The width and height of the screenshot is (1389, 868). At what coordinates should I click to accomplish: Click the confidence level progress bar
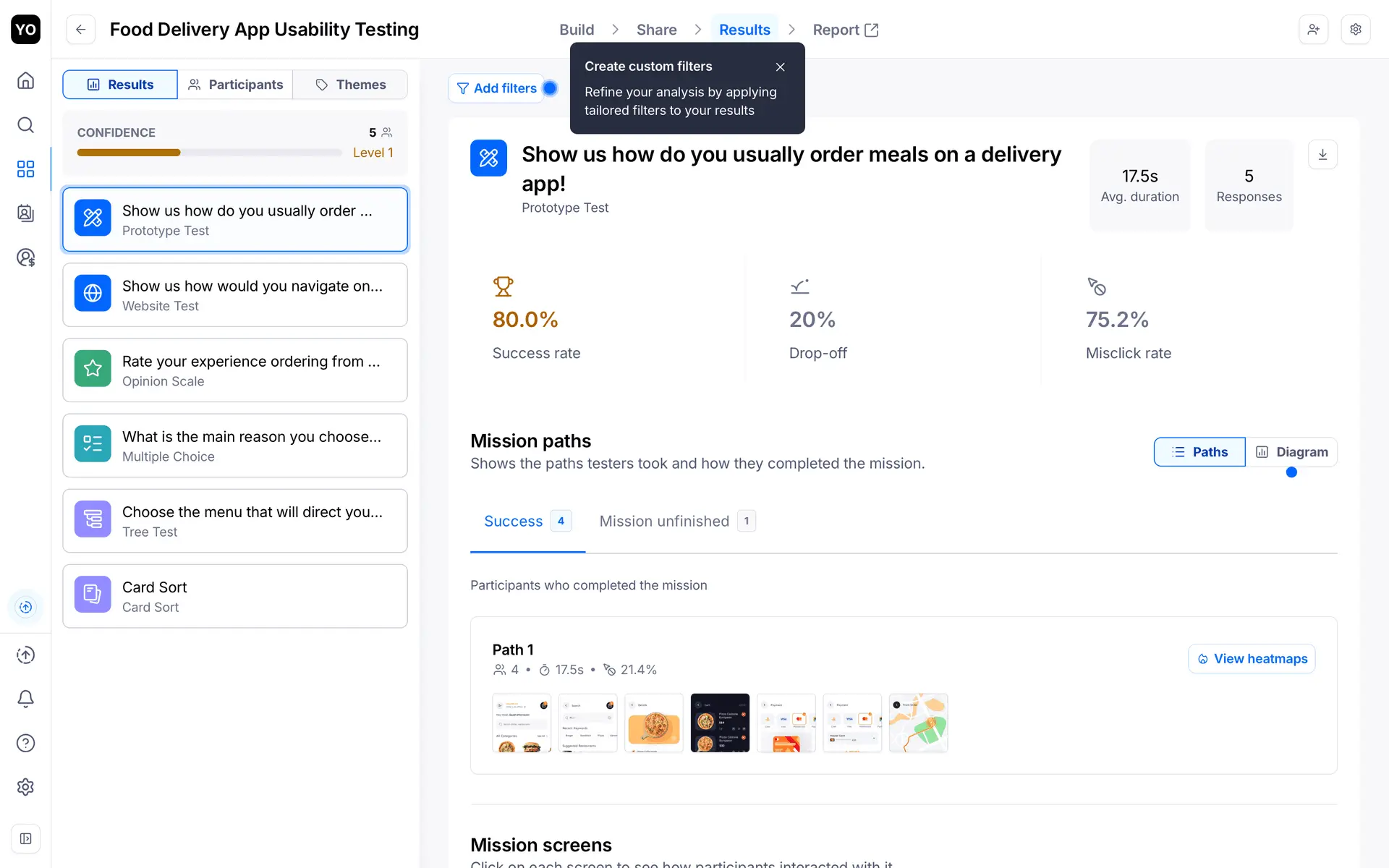coord(209,153)
